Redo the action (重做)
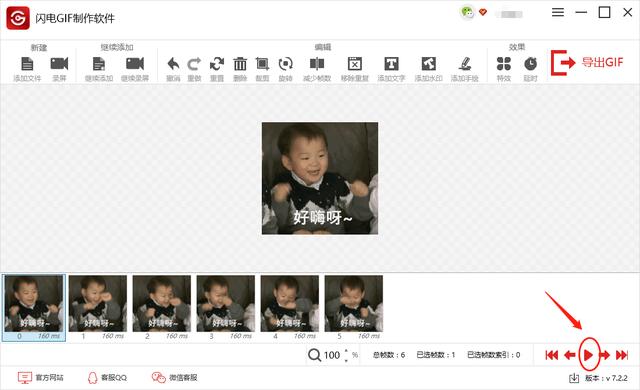640x390 pixels. [x=194, y=64]
